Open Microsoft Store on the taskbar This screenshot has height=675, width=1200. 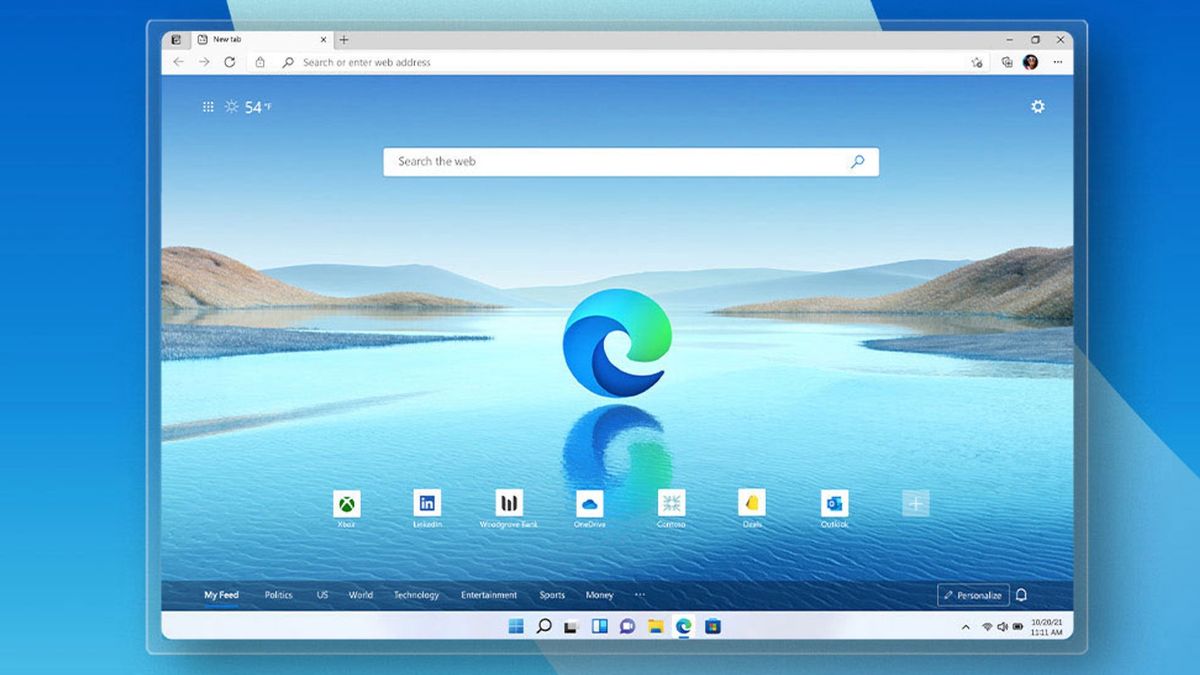(712, 626)
